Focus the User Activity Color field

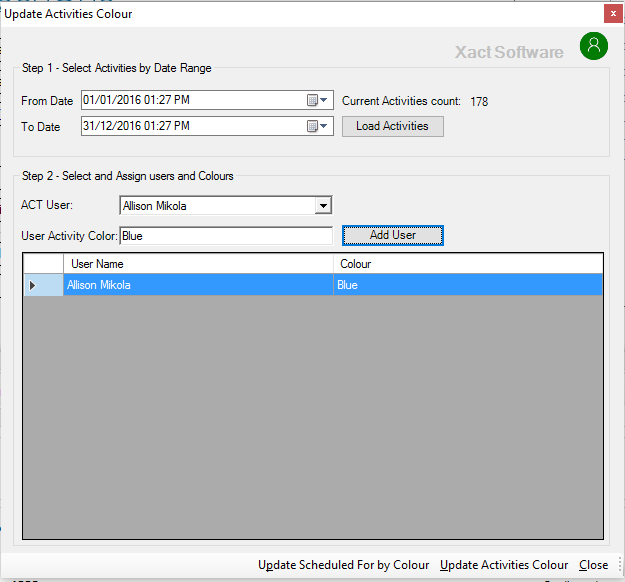226,236
